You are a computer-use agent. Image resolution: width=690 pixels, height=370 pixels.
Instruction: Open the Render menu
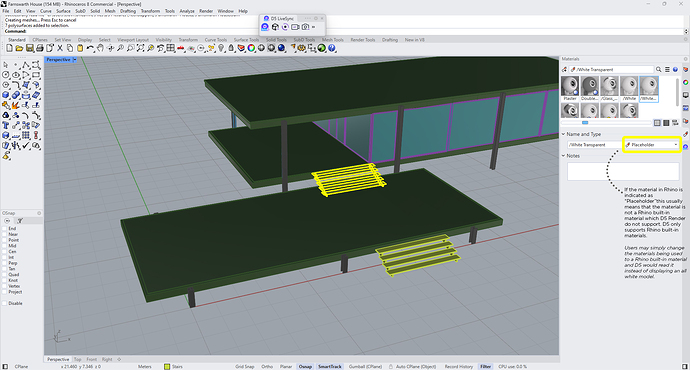[x=206, y=11]
